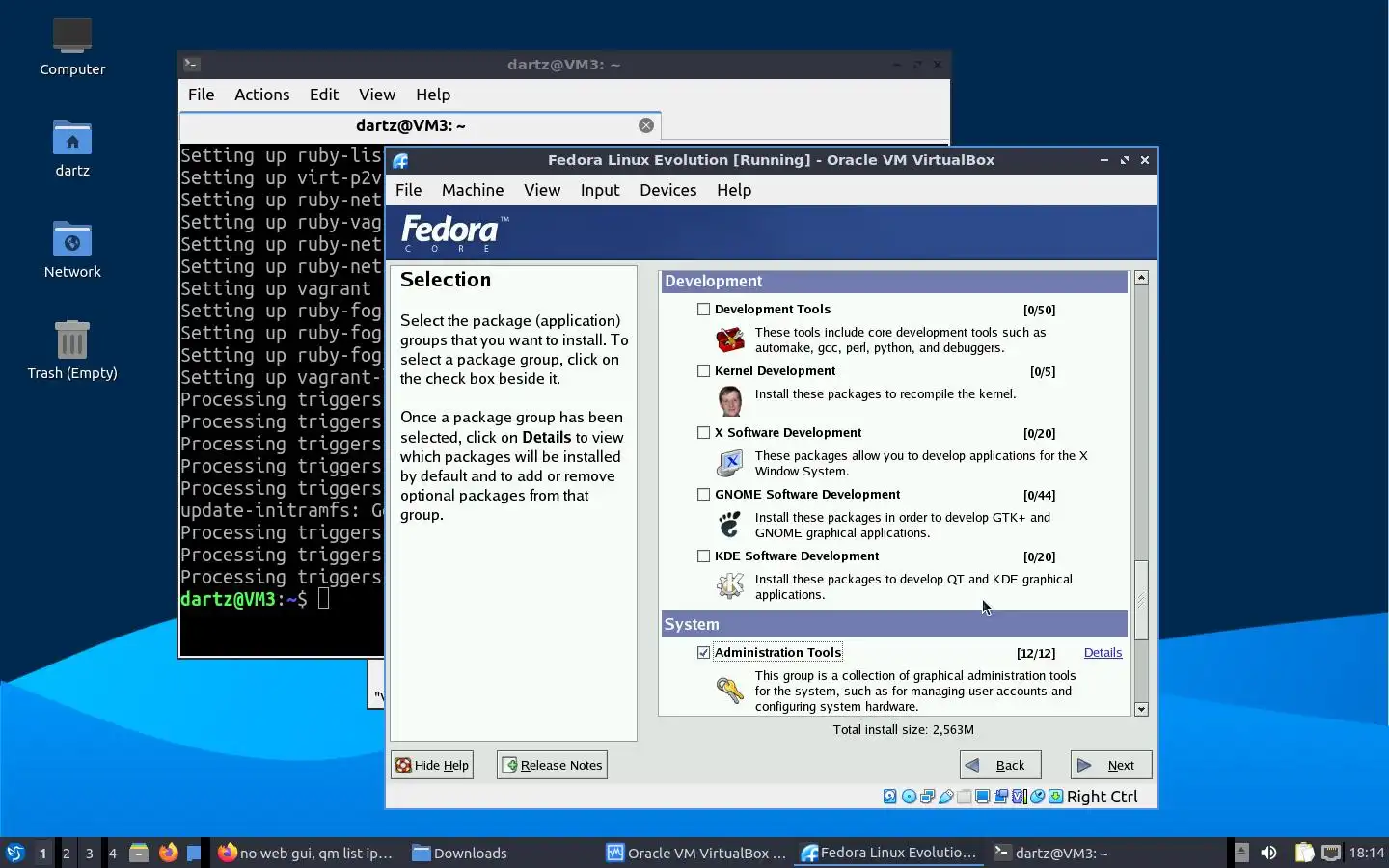Switch to Oracle VM VirtualBox taskbar entry
Screen dimensions: 1389x868
696,853
